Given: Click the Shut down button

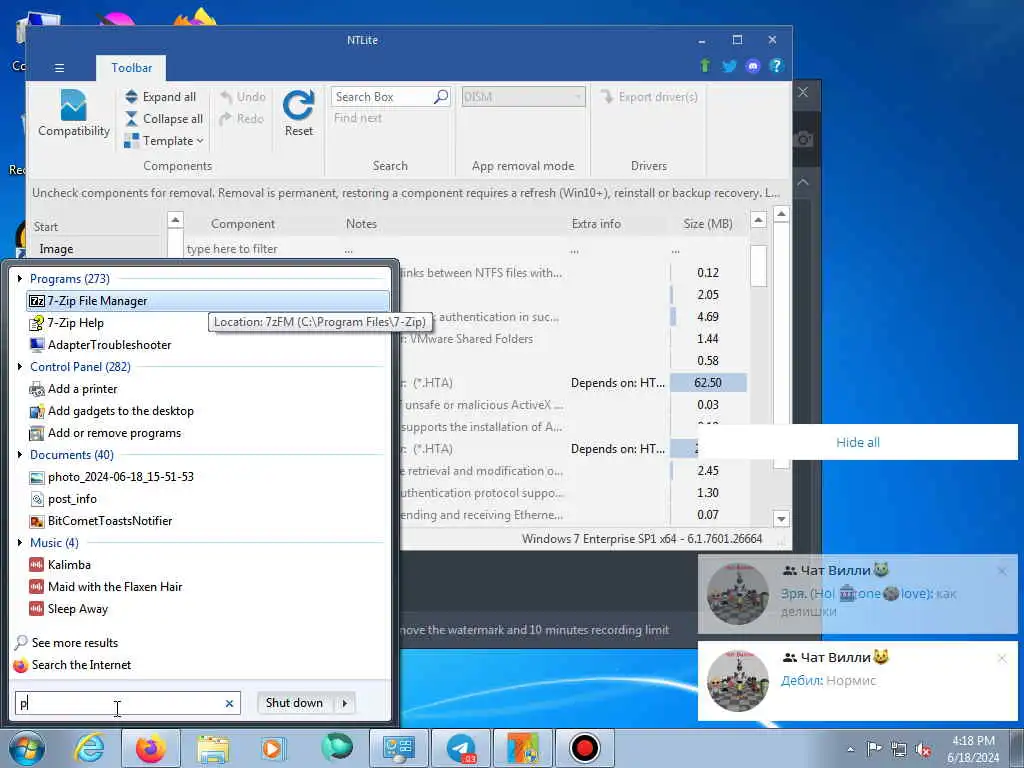Looking at the screenshot, I should [295, 703].
